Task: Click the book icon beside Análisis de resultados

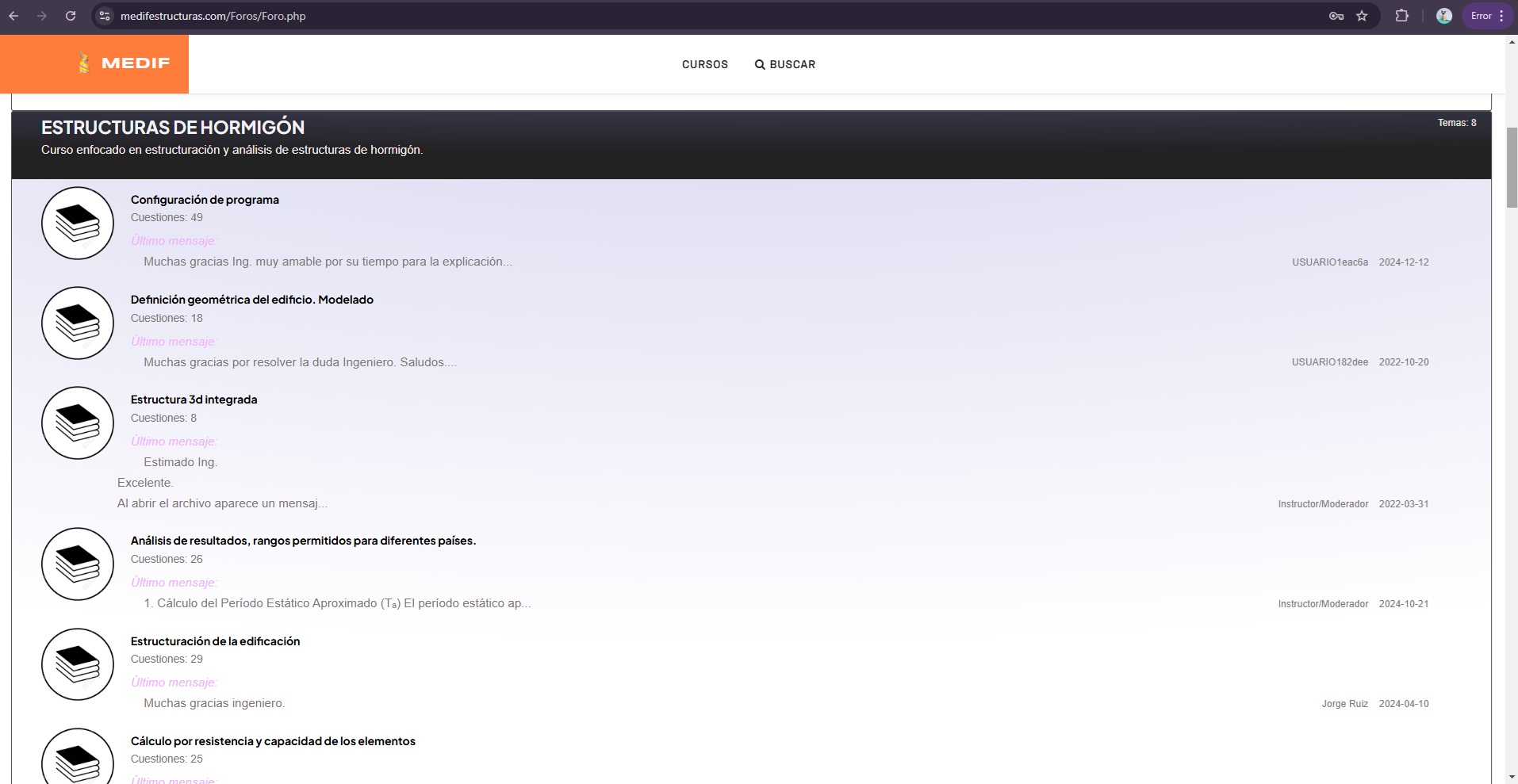Action: (x=78, y=564)
